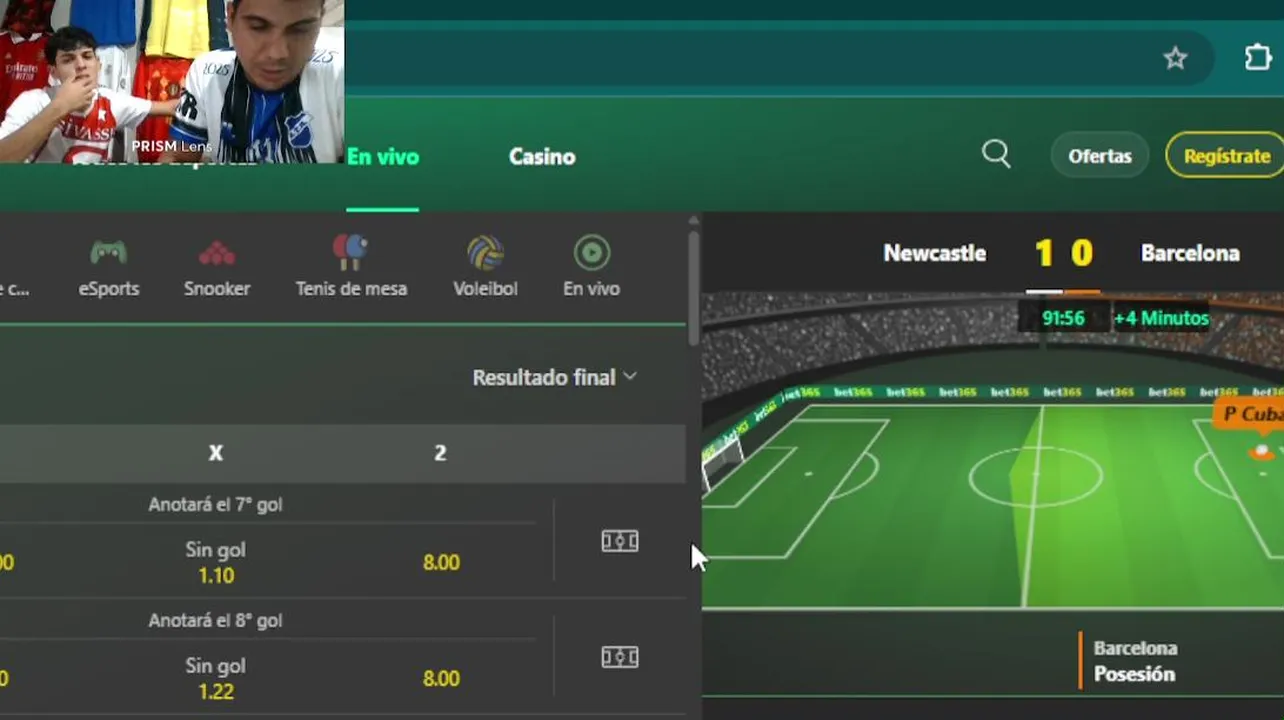
Task: Click the Regístrate button
Action: [1226, 156]
